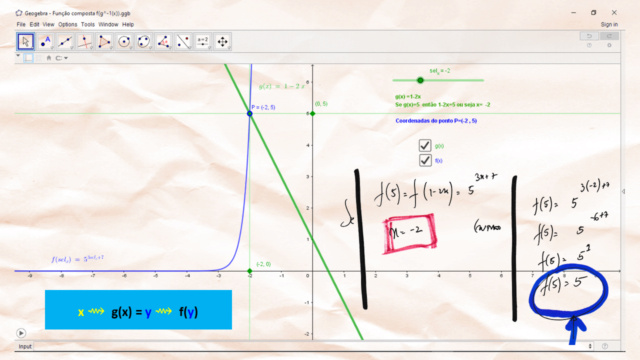
Task: Click the GeoGebra pentagon title bar icon
Action: pos(19,13)
